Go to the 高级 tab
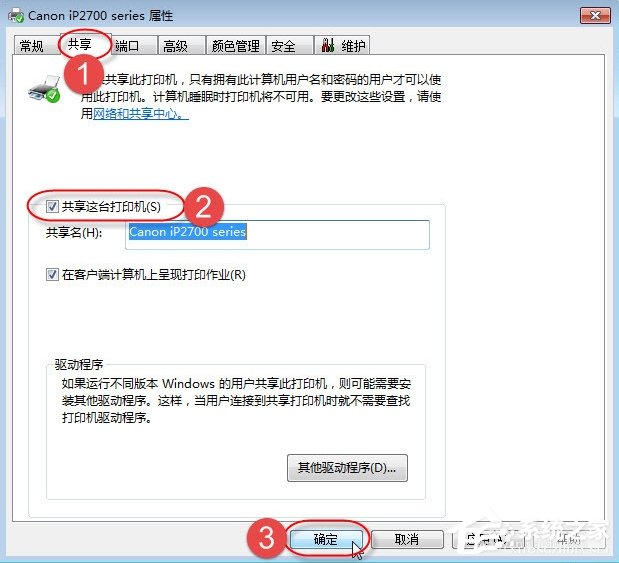Screen dimensions: 619x563 click(175, 46)
